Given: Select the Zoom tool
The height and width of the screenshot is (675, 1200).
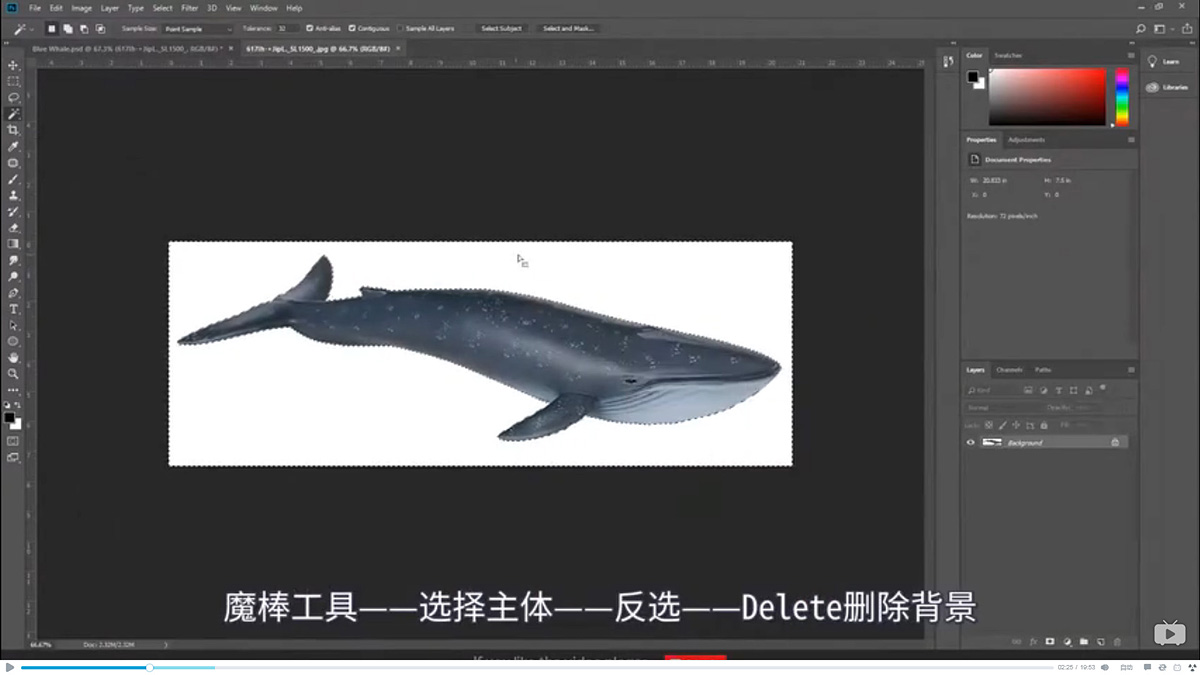Looking at the screenshot, I should (x=13, y=374).
